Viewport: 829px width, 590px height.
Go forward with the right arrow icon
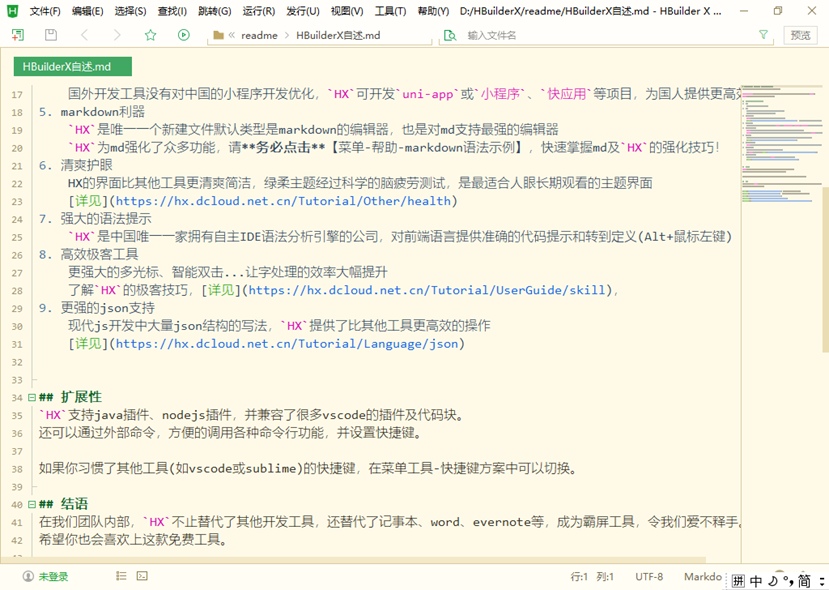(x=117, y=35)
